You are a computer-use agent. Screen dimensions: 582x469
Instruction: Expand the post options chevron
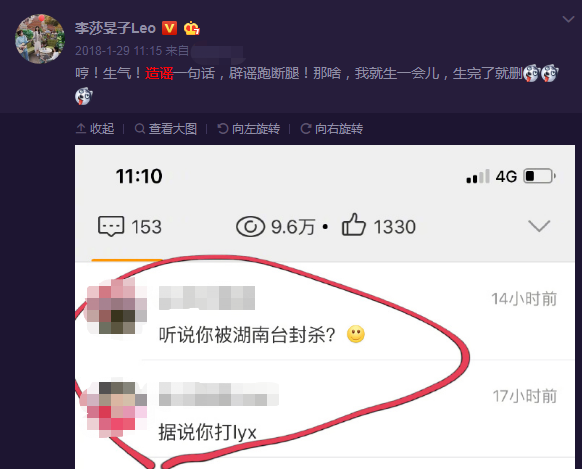tap(568, 19)
